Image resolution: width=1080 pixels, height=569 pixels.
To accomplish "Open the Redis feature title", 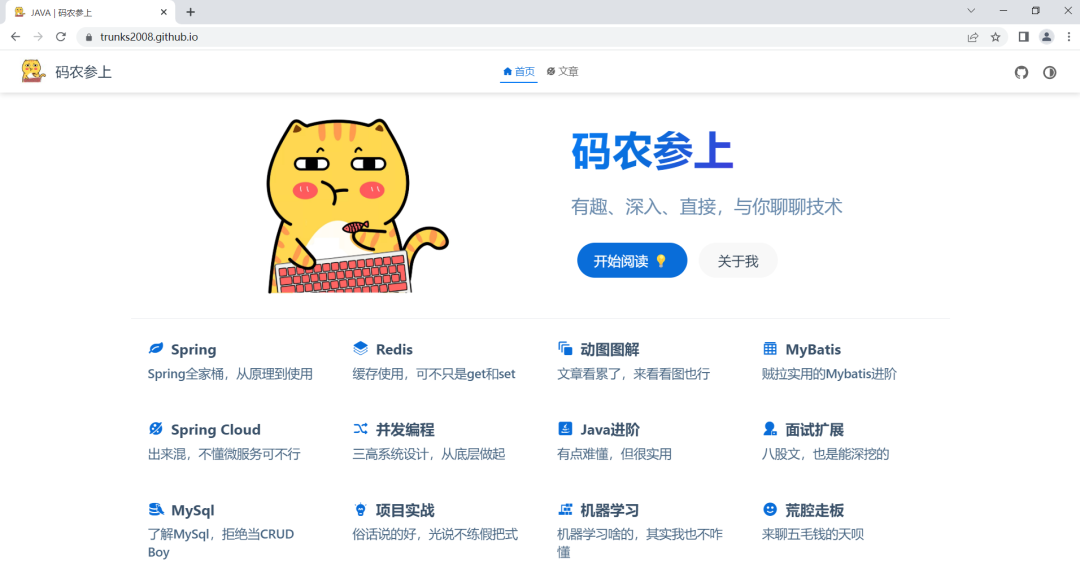I will (x=394, y=349).
